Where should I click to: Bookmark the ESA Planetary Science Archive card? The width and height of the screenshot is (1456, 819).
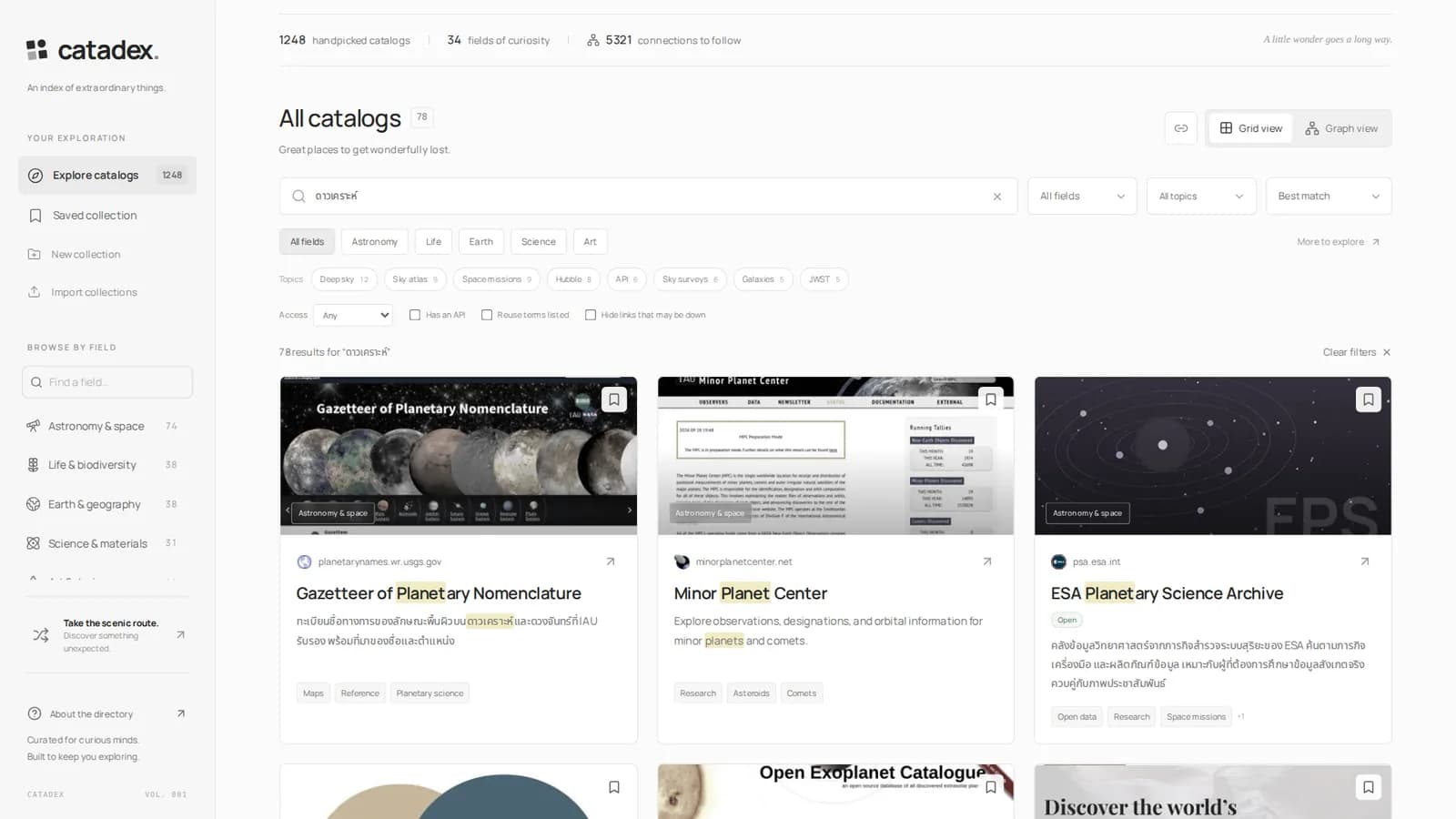pyautogui.click(x=1368, y=399)
